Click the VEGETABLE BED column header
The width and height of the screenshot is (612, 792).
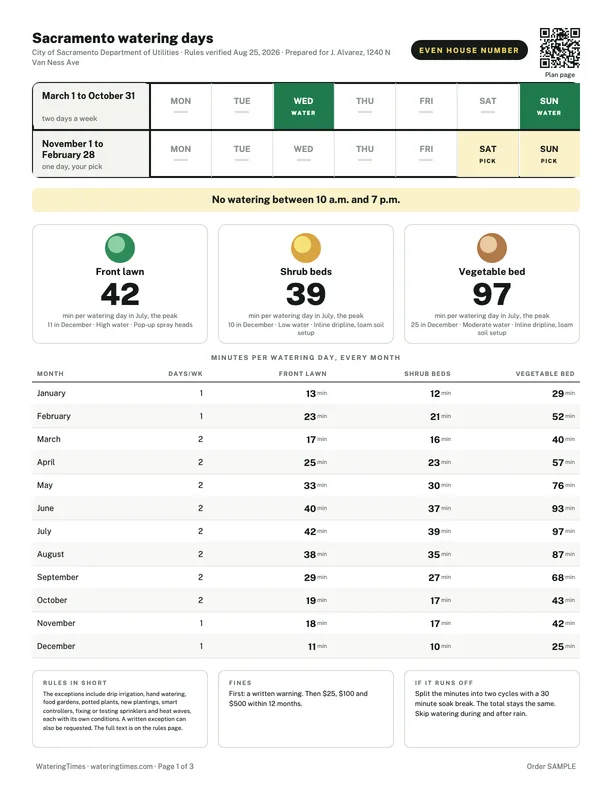click(545, 374)
